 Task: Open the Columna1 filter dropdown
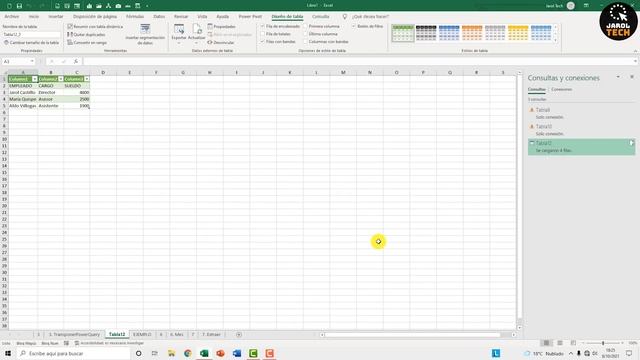[35, 79]
